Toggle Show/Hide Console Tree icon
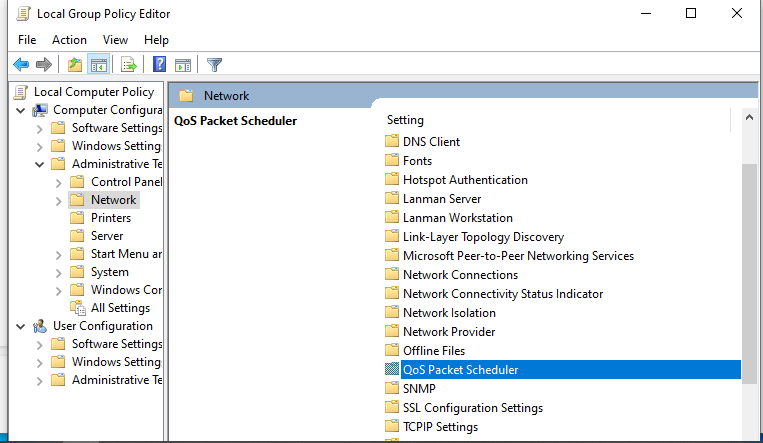Screen dimensions: 763x443 coord(98,65)
